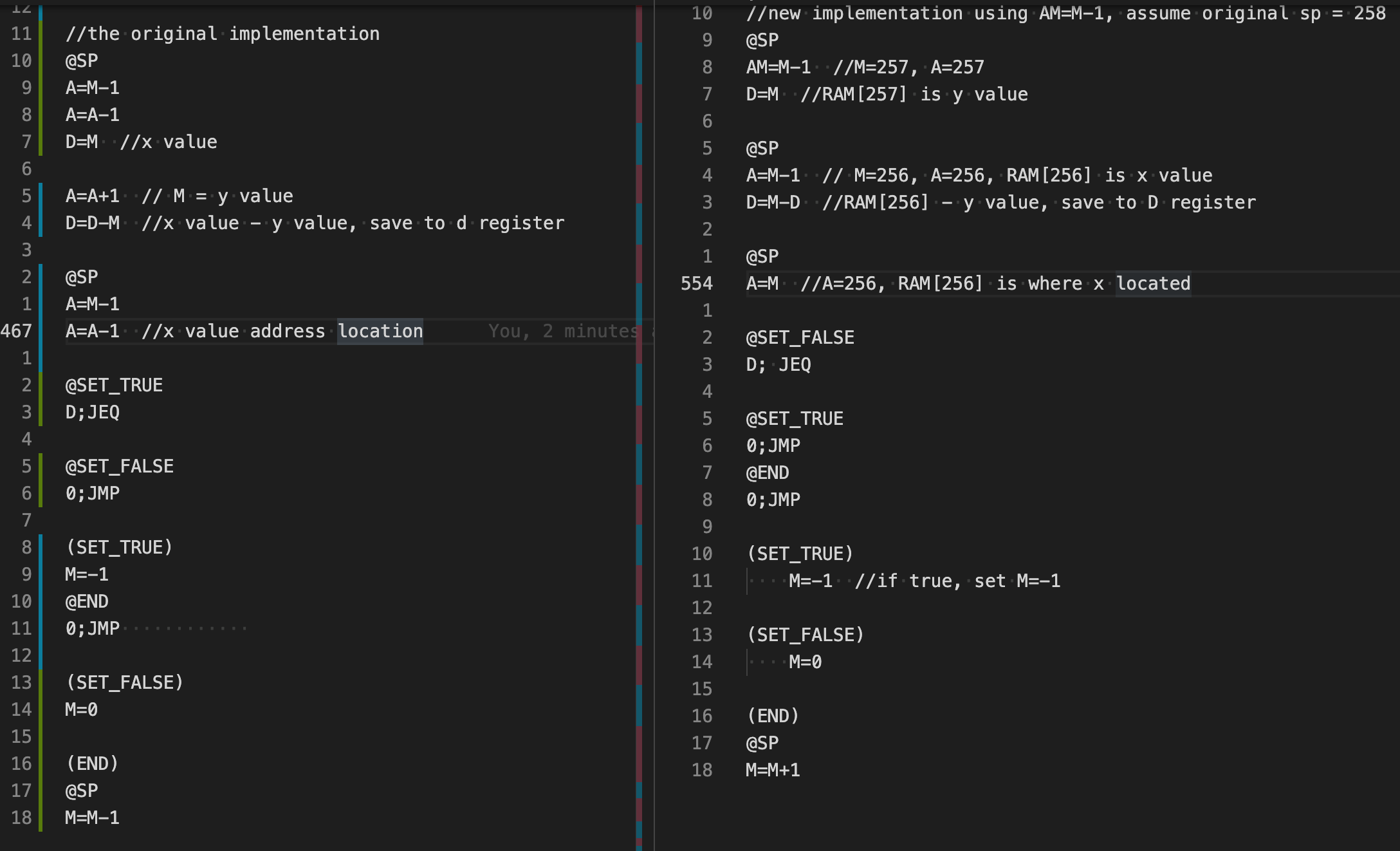Click the "A=A+1" instruction in left editor
The width and height of the screenshot is (1400, 851).
(x=92, y=196)
